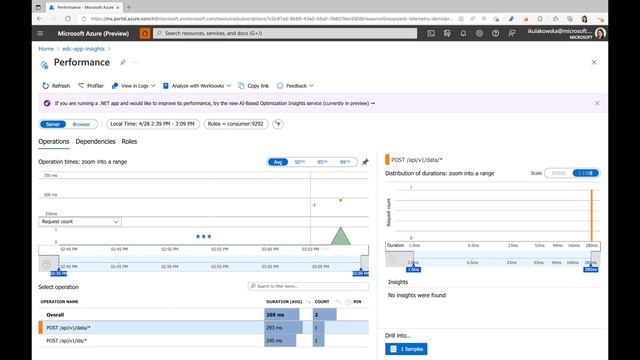Click browser back arrow
The width and height of the screenshot is (640, 360).
(x=40, y=19)
